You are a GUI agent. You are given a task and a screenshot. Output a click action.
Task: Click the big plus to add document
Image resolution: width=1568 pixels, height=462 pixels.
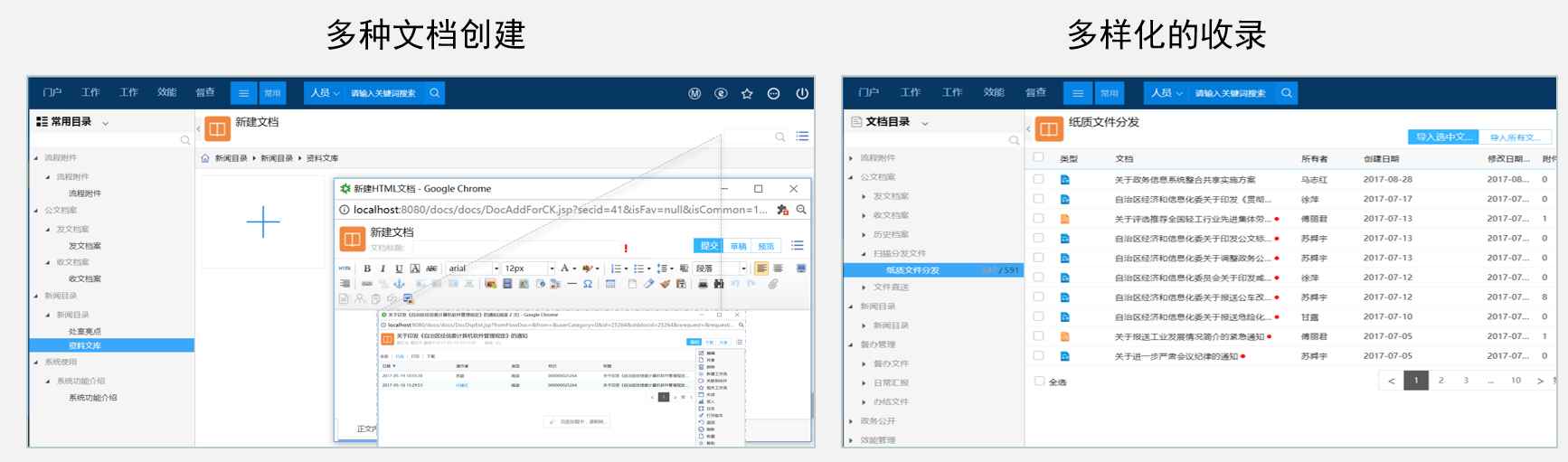pyautogui.click(x=263, y=222)
